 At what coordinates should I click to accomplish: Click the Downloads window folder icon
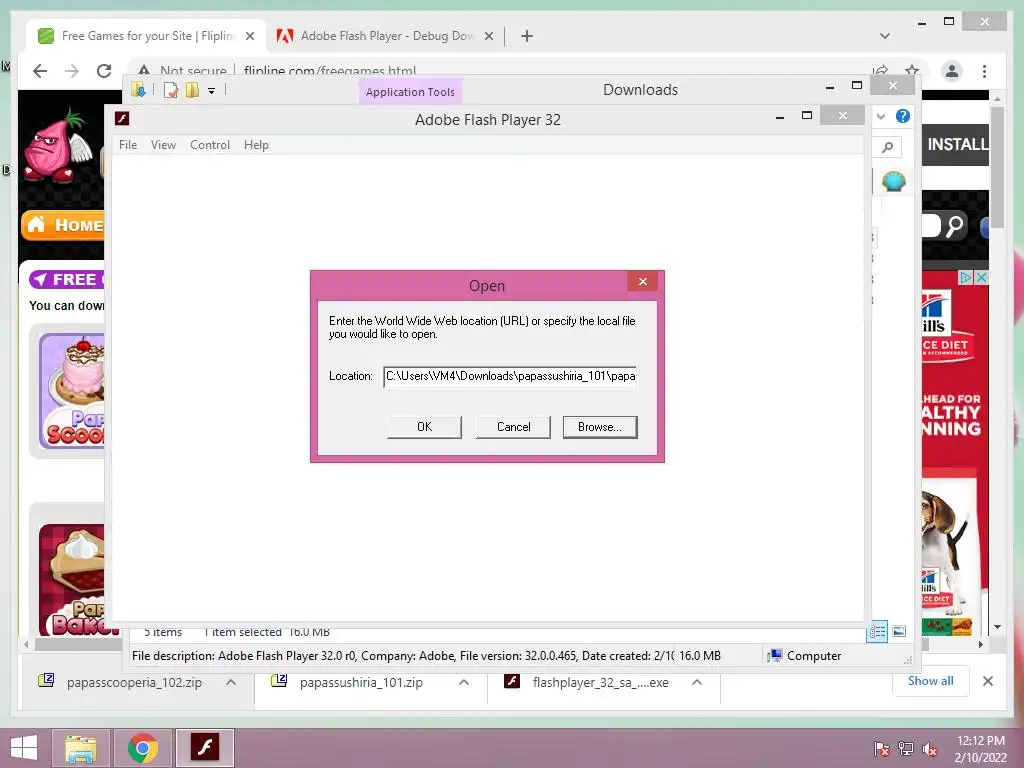[x=138, y=90]
